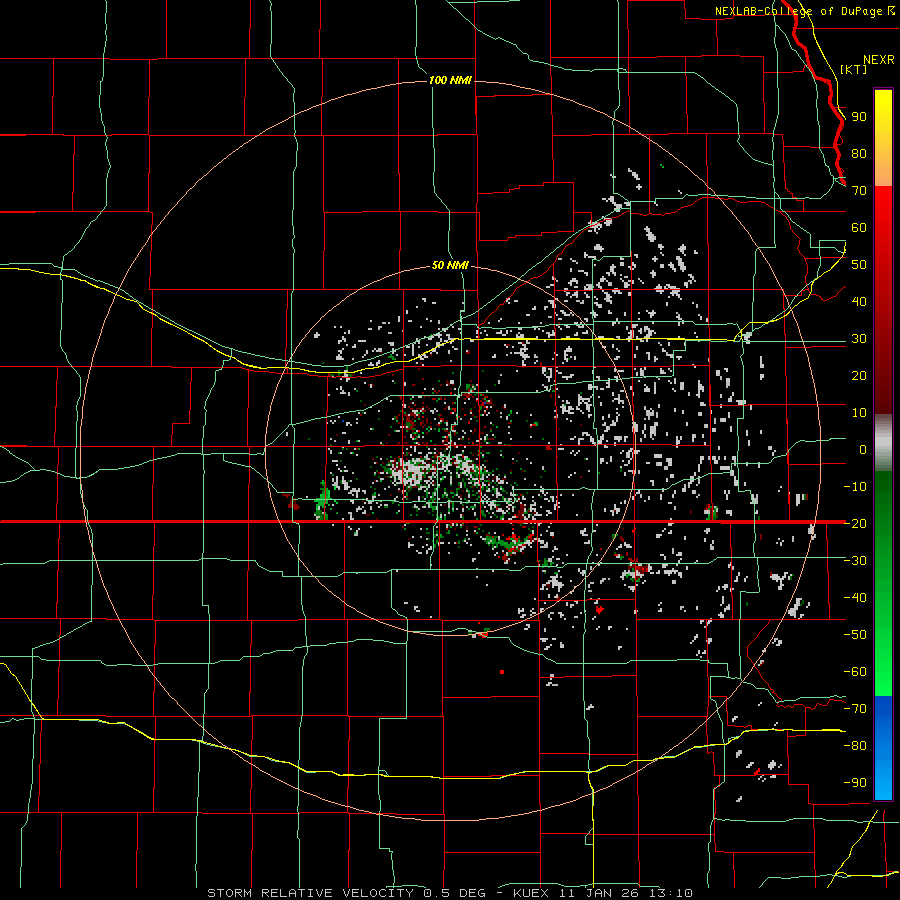Click the -20 value on velocity scale

[855, 523]
